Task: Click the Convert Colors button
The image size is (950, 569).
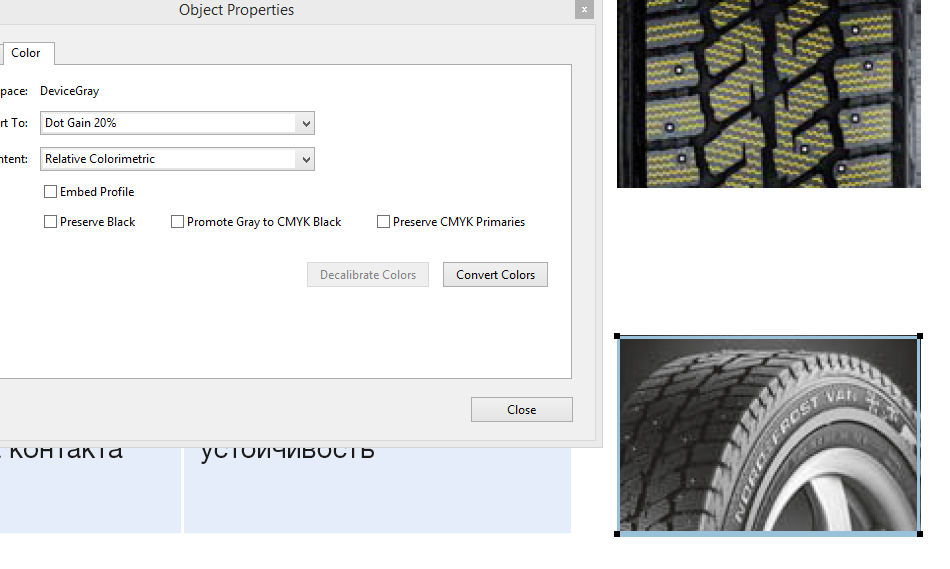Action: [495, 275]
